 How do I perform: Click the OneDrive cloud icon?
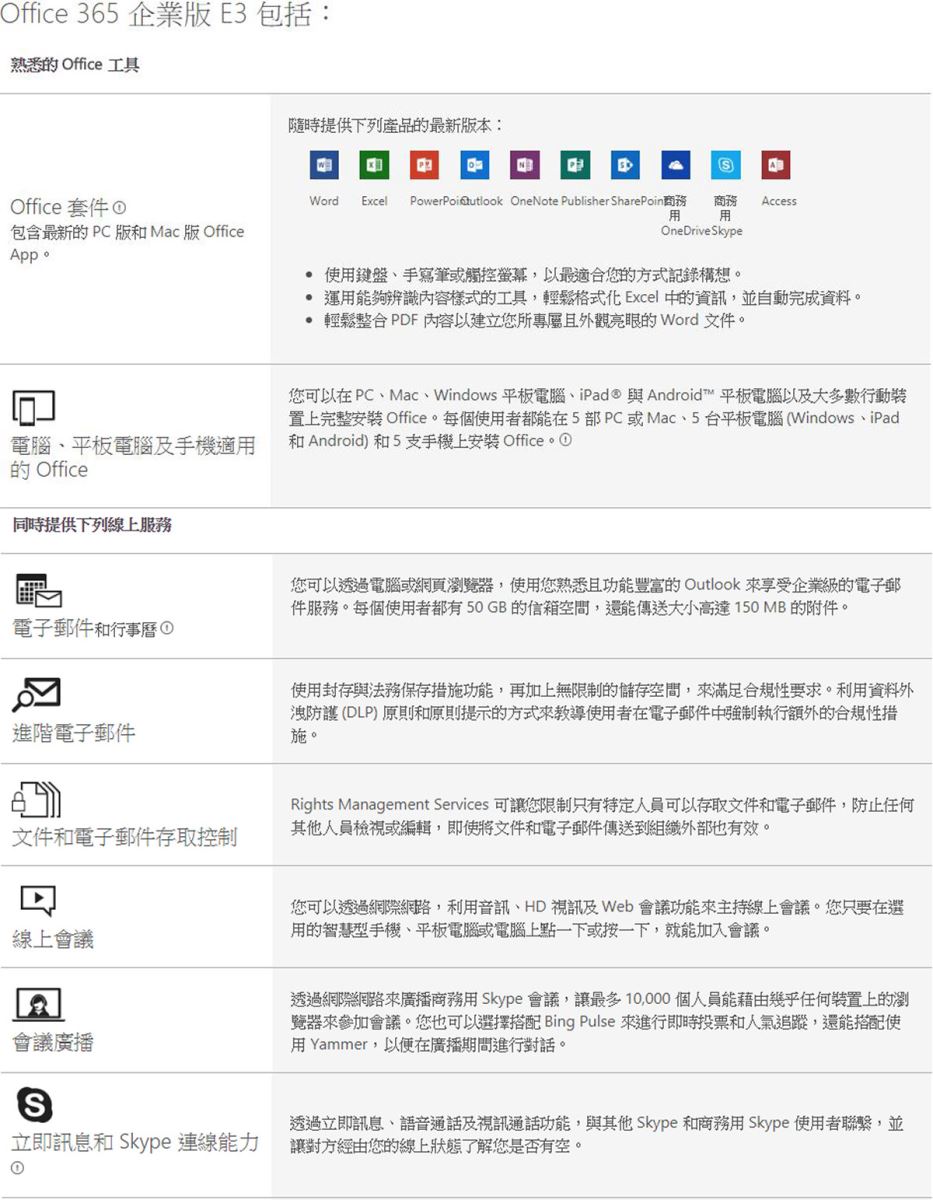[676, 165]
